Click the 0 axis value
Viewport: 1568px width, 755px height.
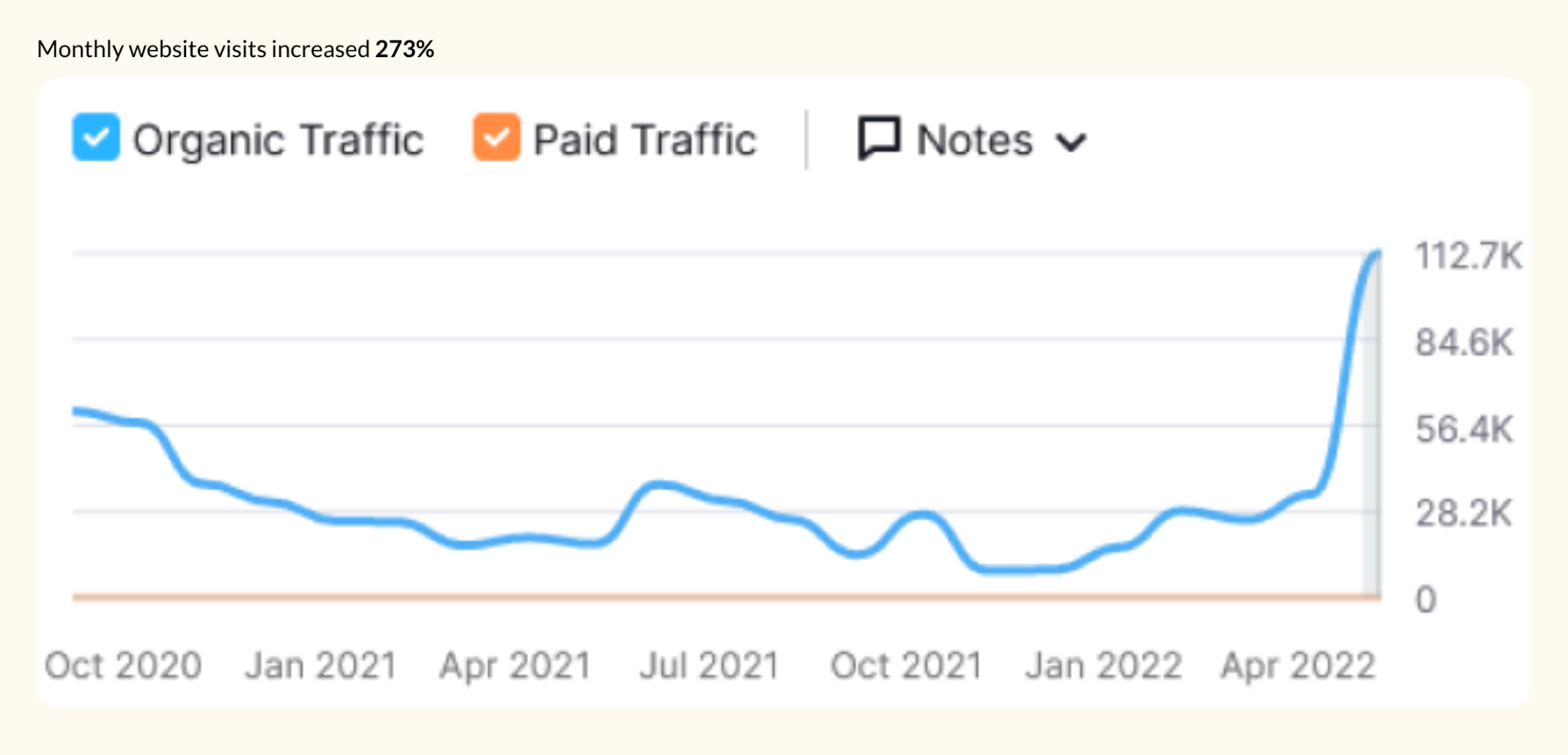(1426, 600)
